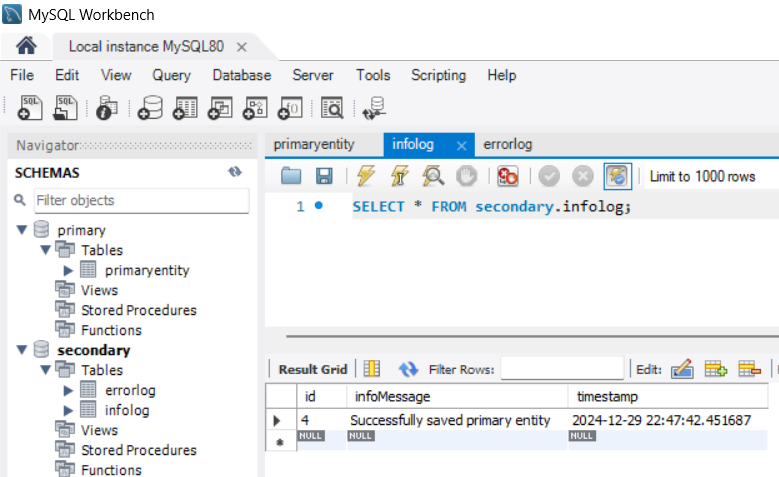The image size is (779, 477).
Task: Create a new schema toolbar icon
Action: click(150, 108)
